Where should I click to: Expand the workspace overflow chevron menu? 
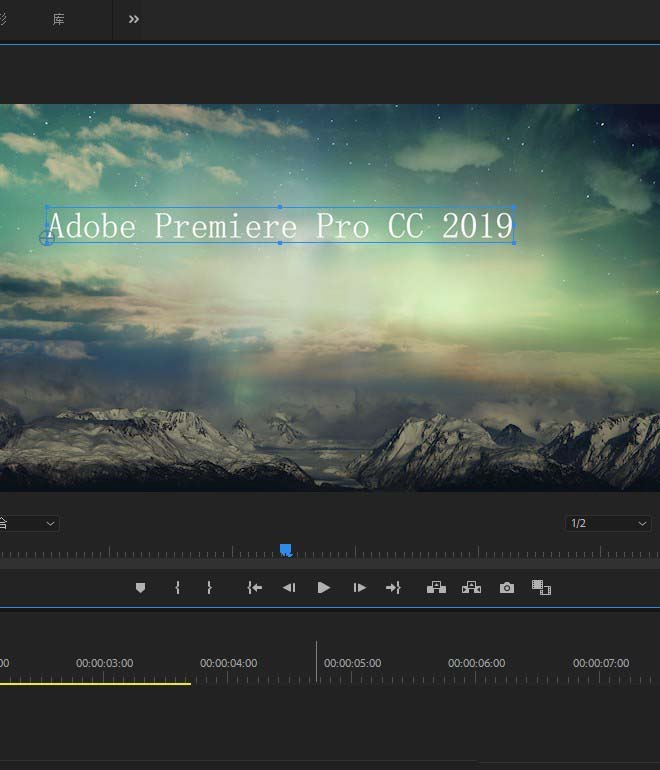pyautogui.click(x=134, y=19)
